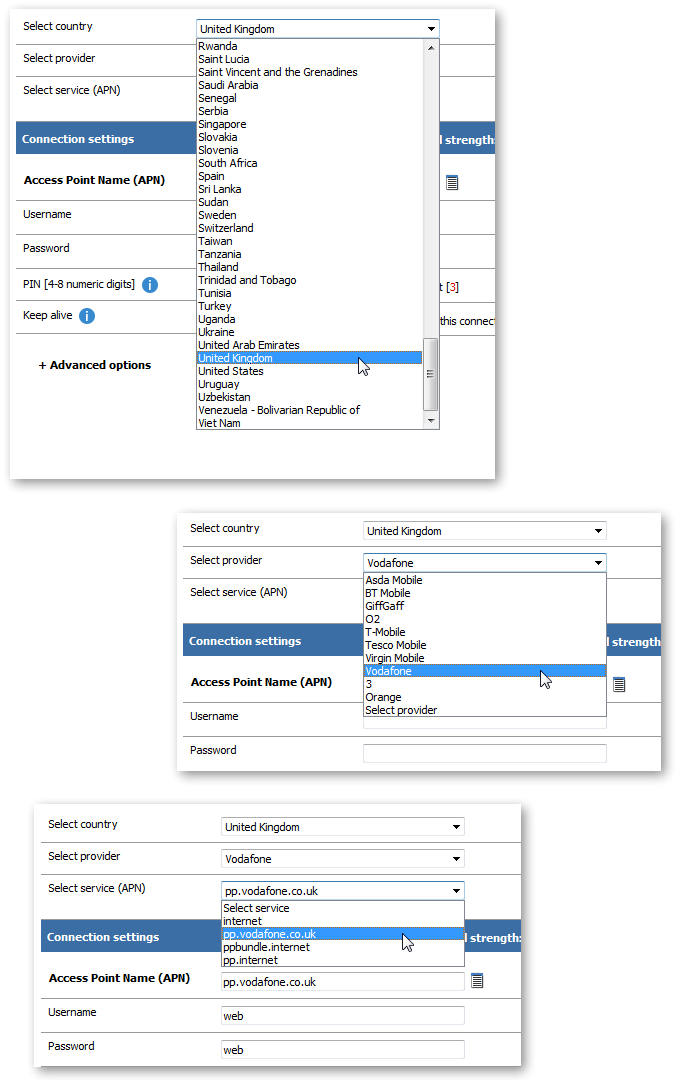
Task: Click APN list icon in bottom panel
Action: 477,980
